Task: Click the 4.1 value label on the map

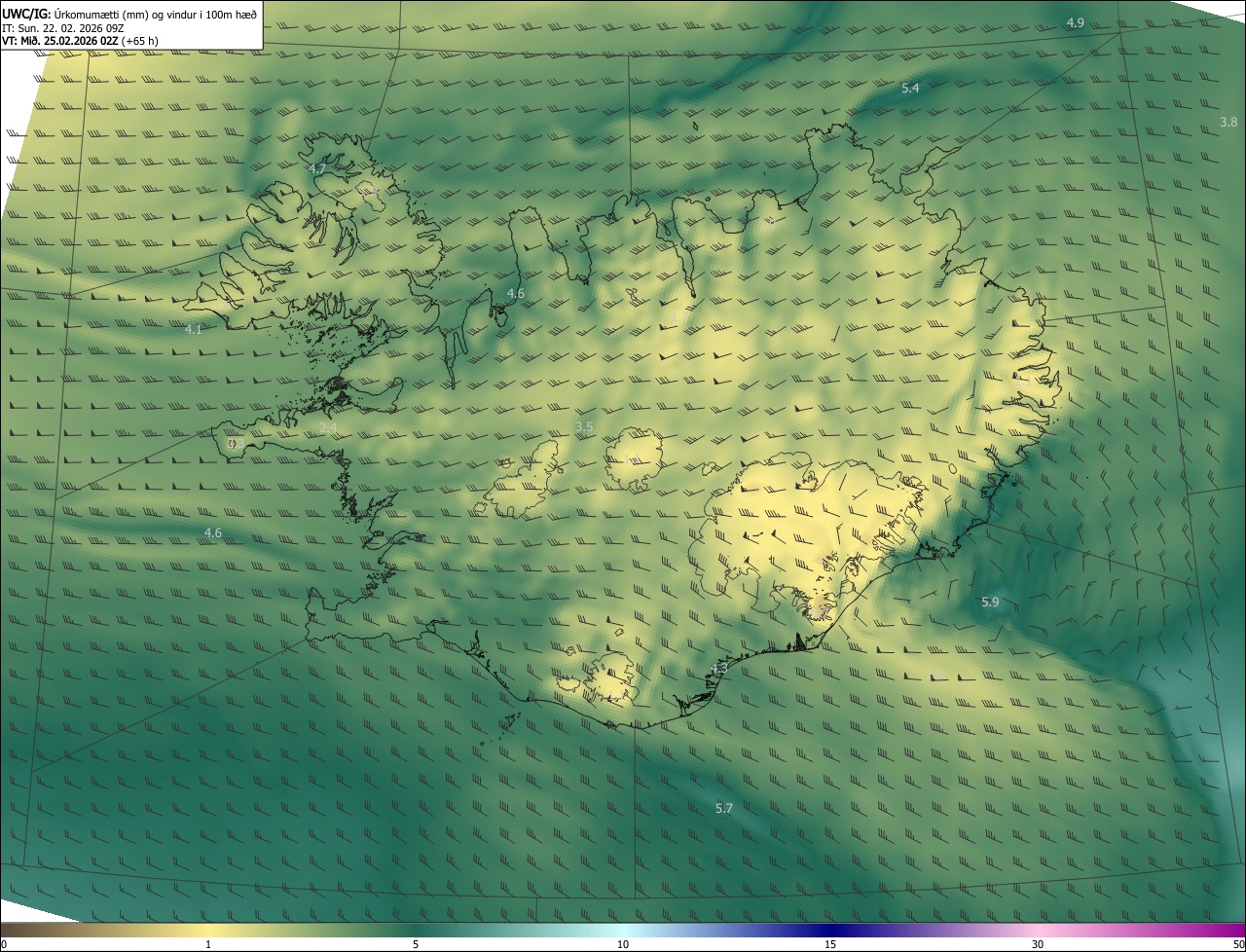Action: 194,330
